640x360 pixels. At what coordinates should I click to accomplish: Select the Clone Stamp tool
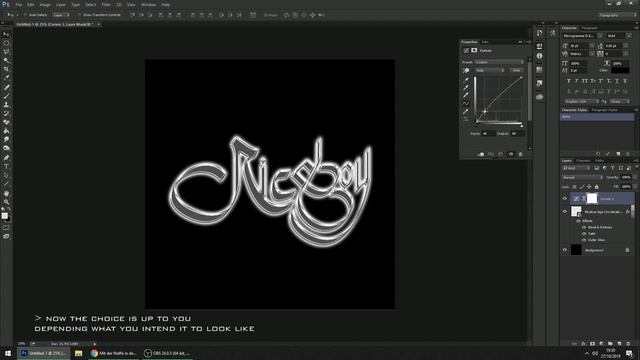[x=6, y=105]
